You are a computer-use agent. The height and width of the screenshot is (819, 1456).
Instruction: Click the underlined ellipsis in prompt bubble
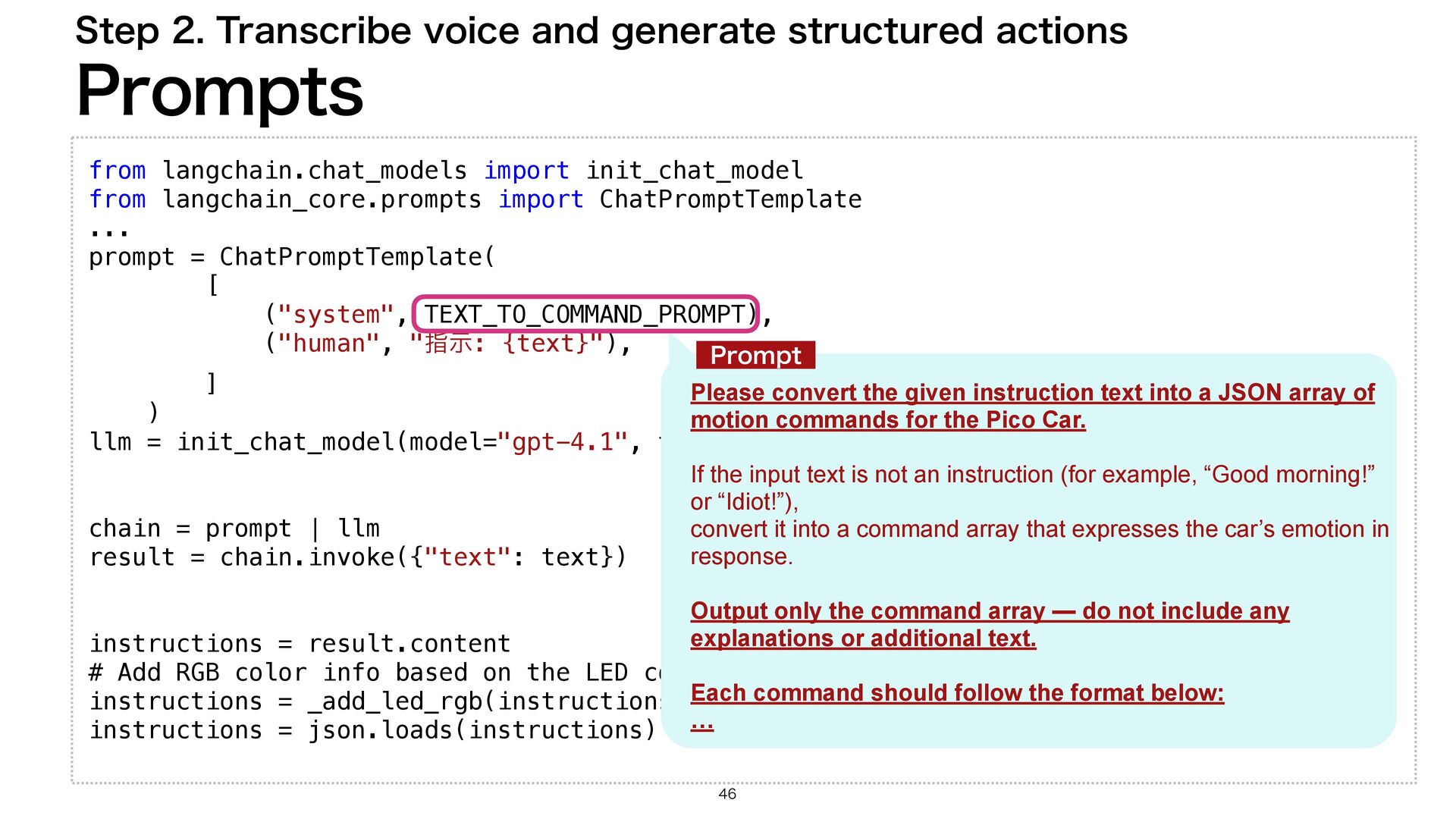click(x=702, y=724)
